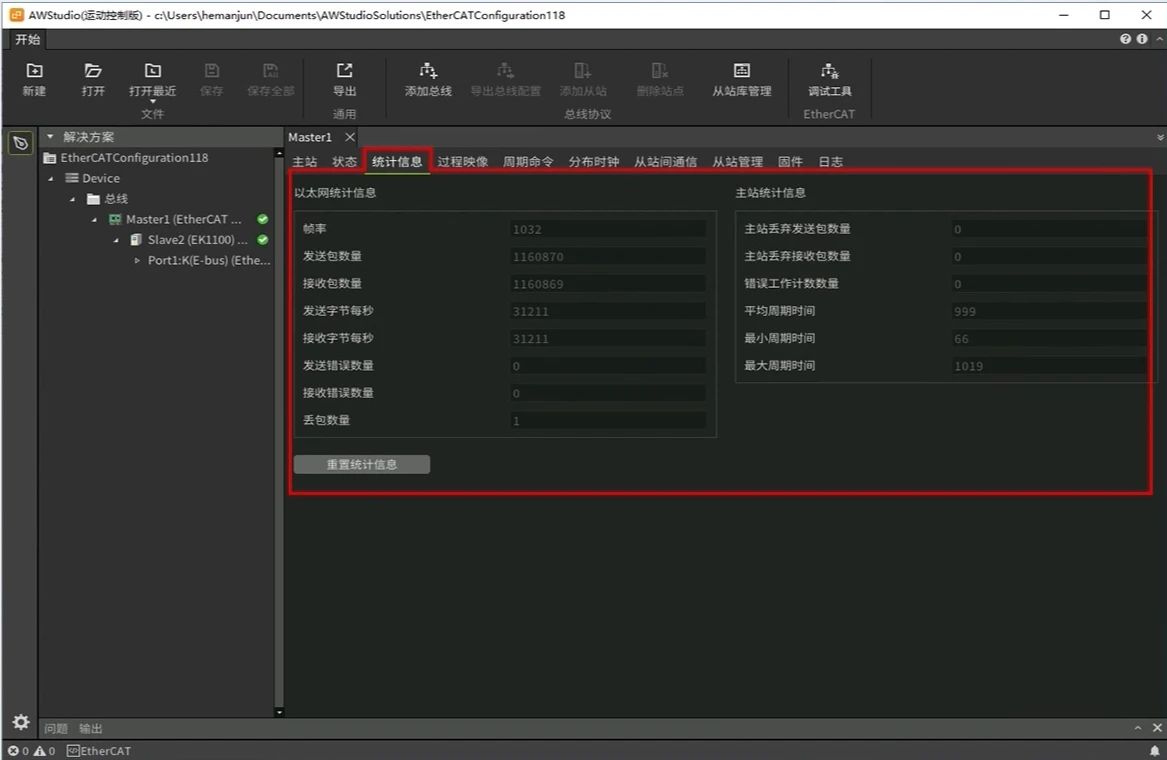Launch the 调试工具 debug tool
The width and height of the screenshot is (1167, 760).
pyautogui.click(x=830, y=79)
